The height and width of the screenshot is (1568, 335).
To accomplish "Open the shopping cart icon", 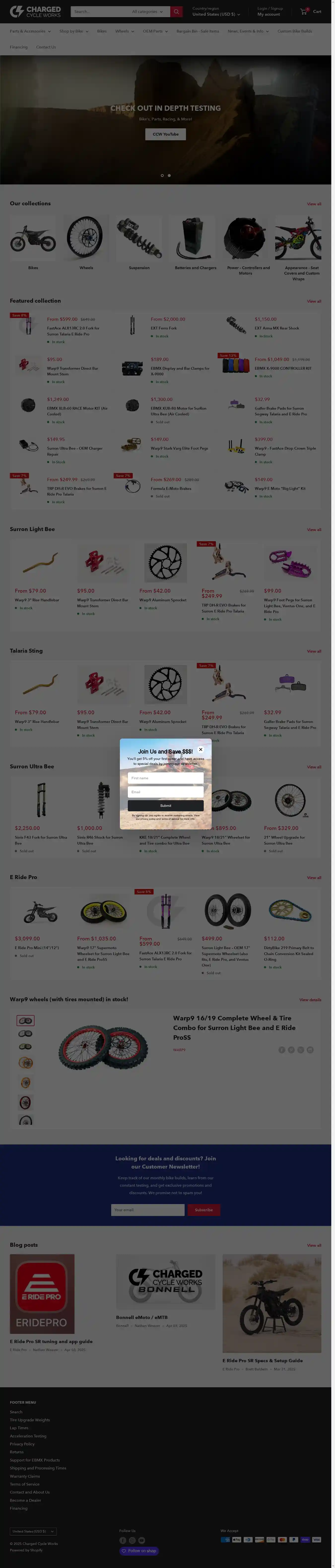I will point(303,12).
